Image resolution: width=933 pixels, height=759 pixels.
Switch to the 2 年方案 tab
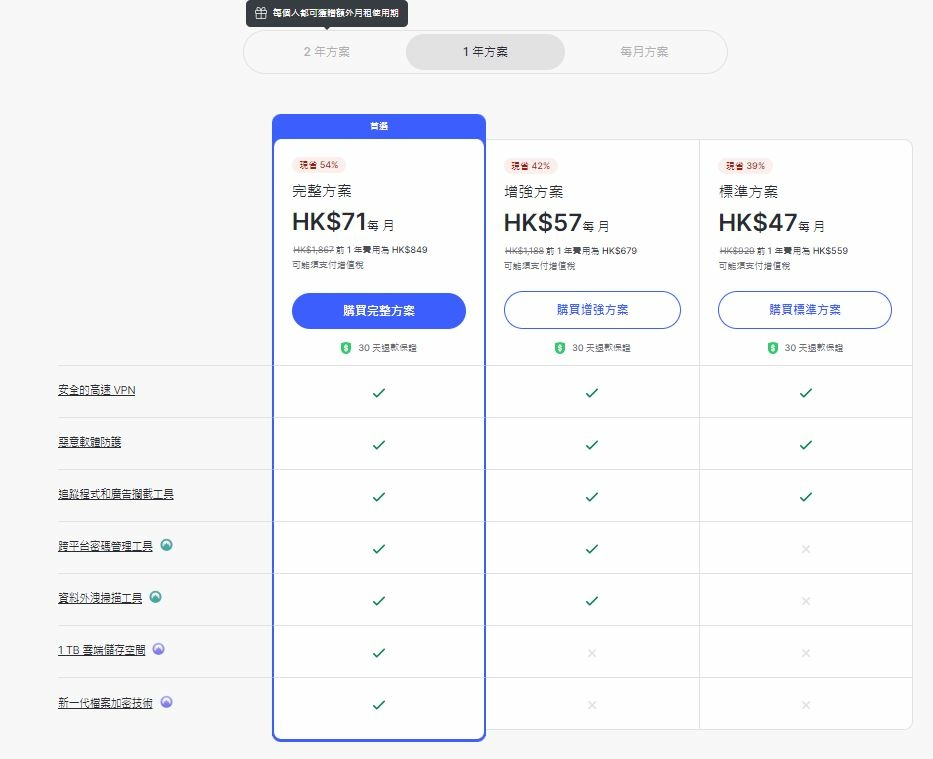tap(327, 52)
